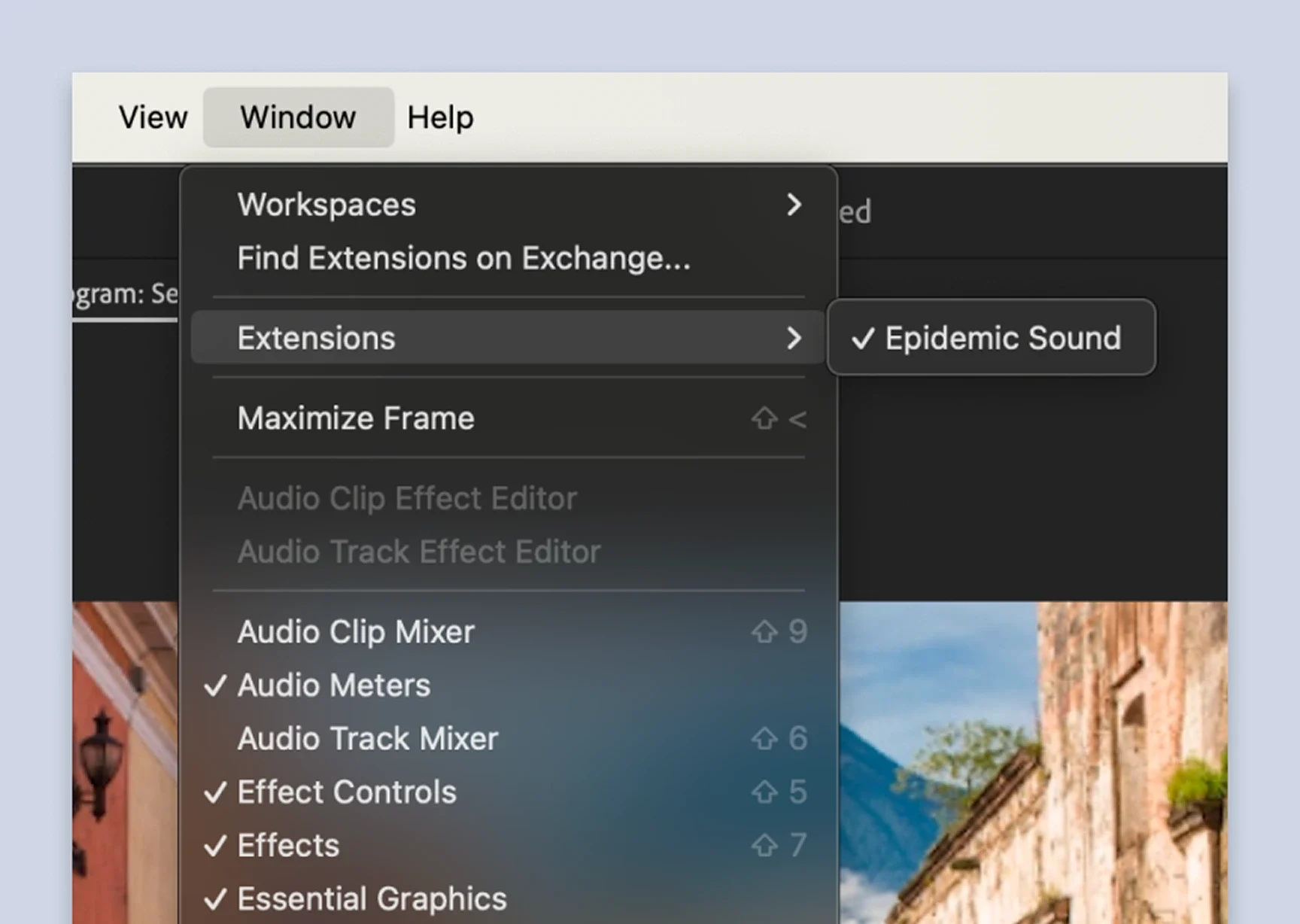Click the Audio Meters checkmark
1300x924 pixels.
point(216,685)
